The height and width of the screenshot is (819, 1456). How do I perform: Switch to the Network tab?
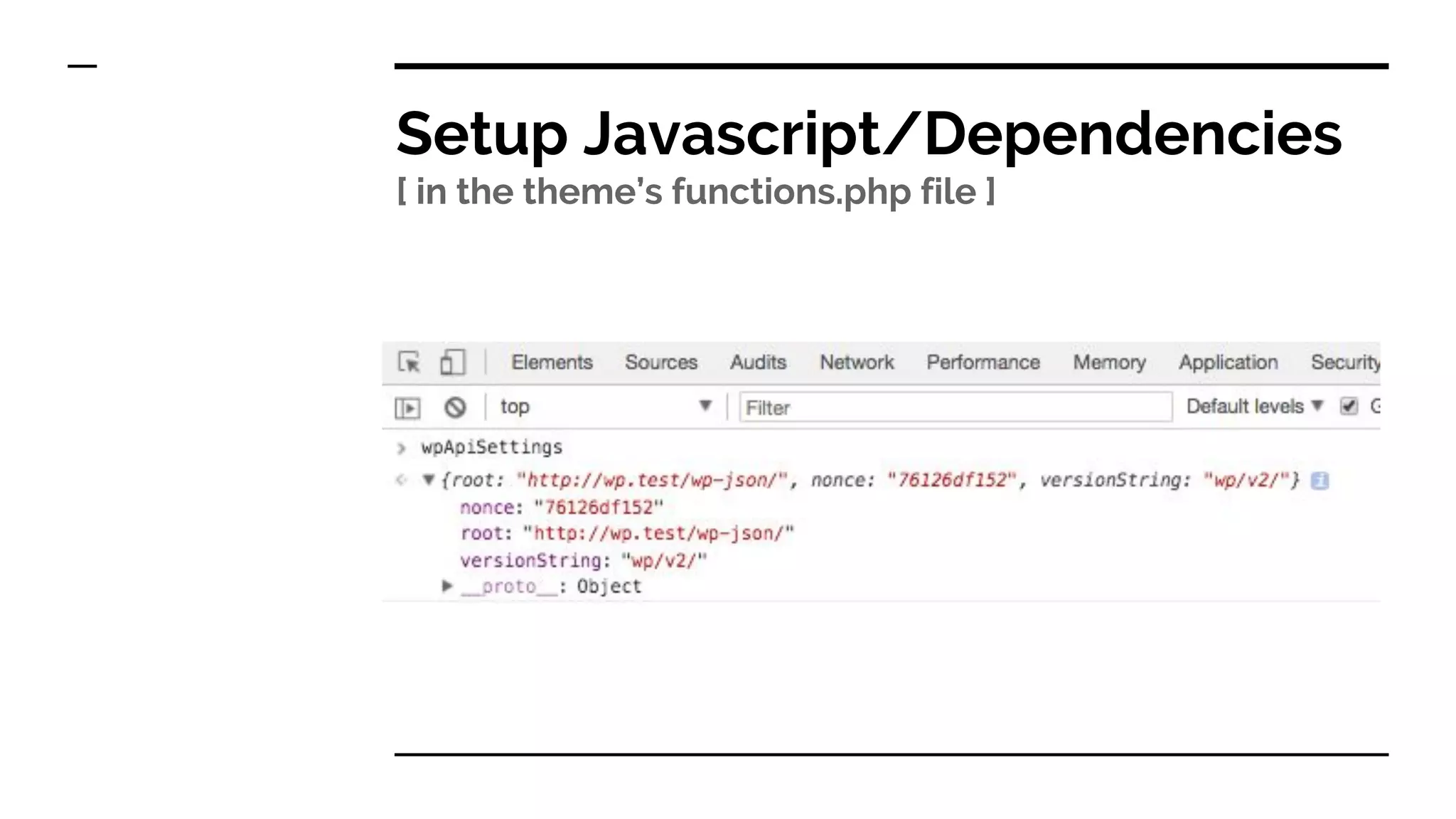point(857,362)
